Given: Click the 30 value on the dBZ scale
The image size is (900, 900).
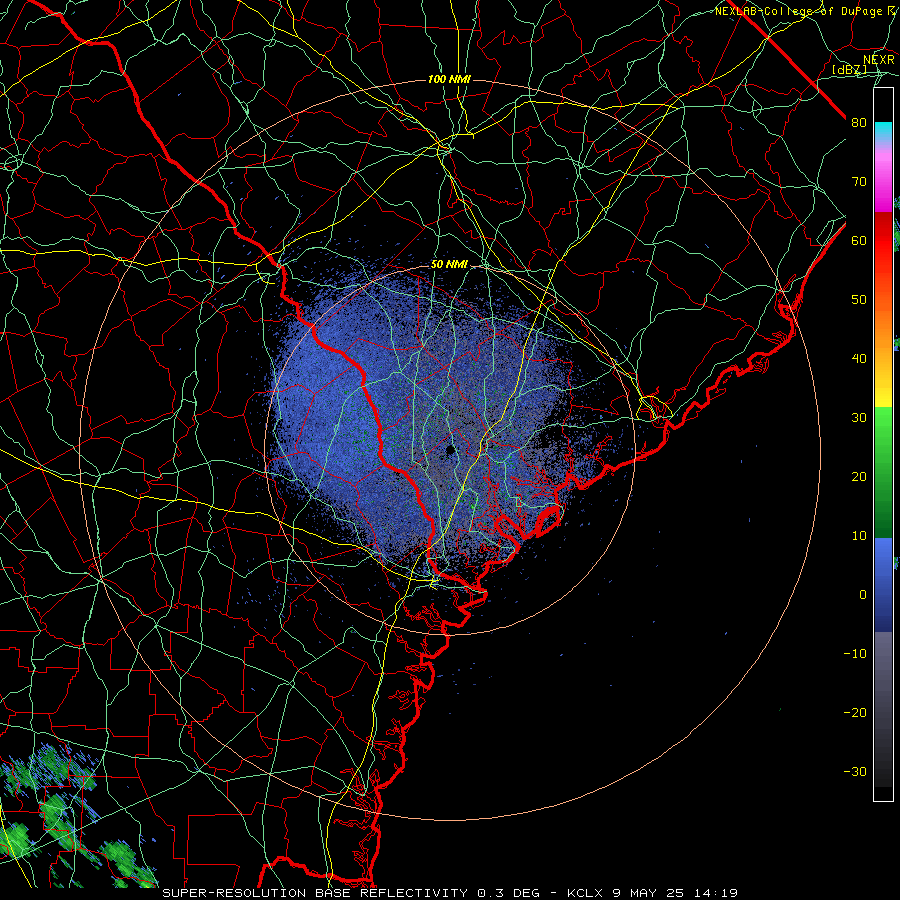Looking at the screenshot, I should pyautogui.click(x=859, y=418).
